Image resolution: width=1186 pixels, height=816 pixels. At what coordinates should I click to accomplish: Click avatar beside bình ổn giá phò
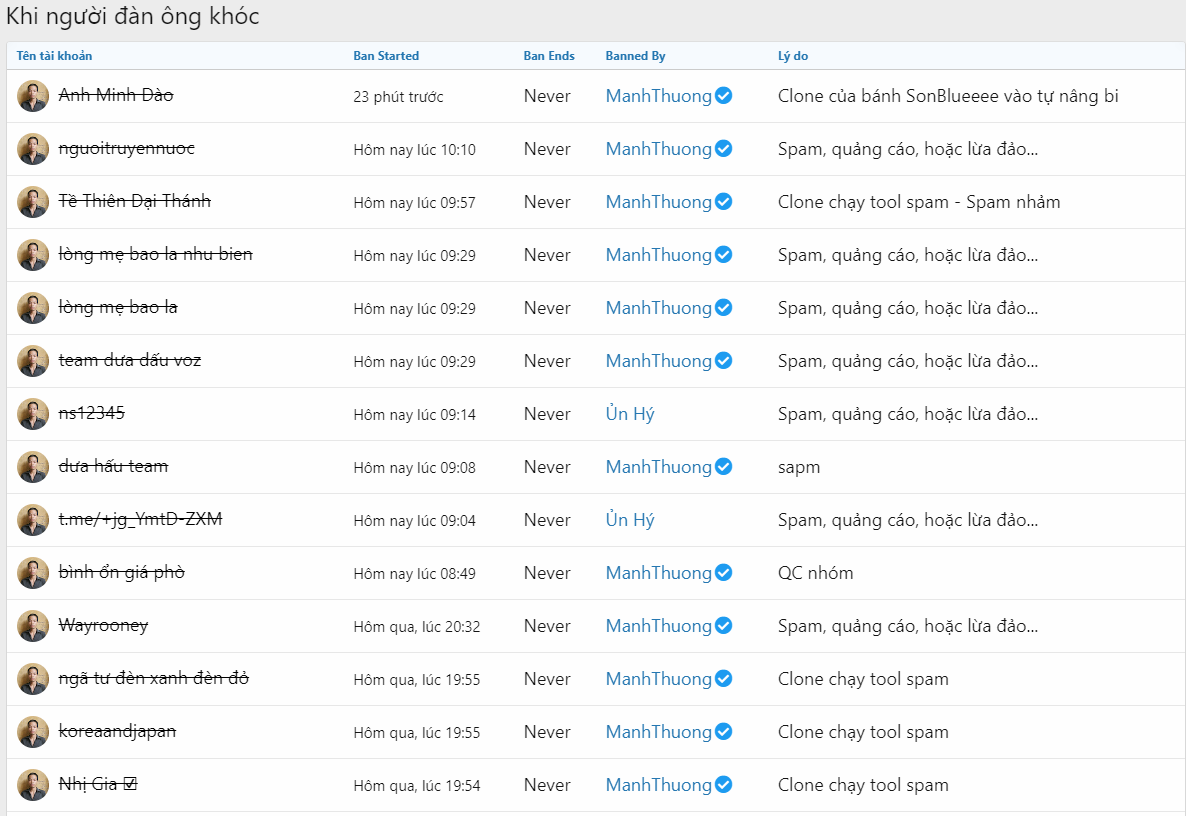point(33,573)
